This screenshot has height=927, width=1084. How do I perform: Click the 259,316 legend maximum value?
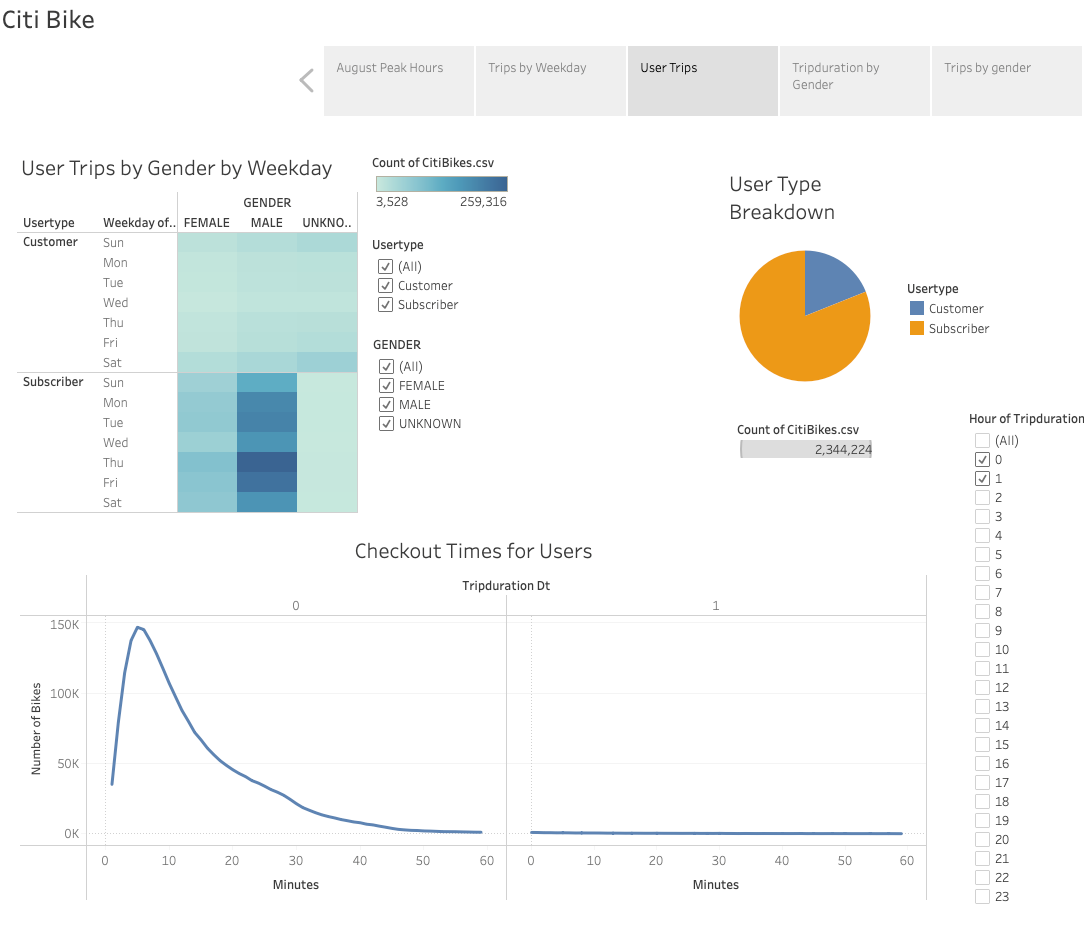483,202
